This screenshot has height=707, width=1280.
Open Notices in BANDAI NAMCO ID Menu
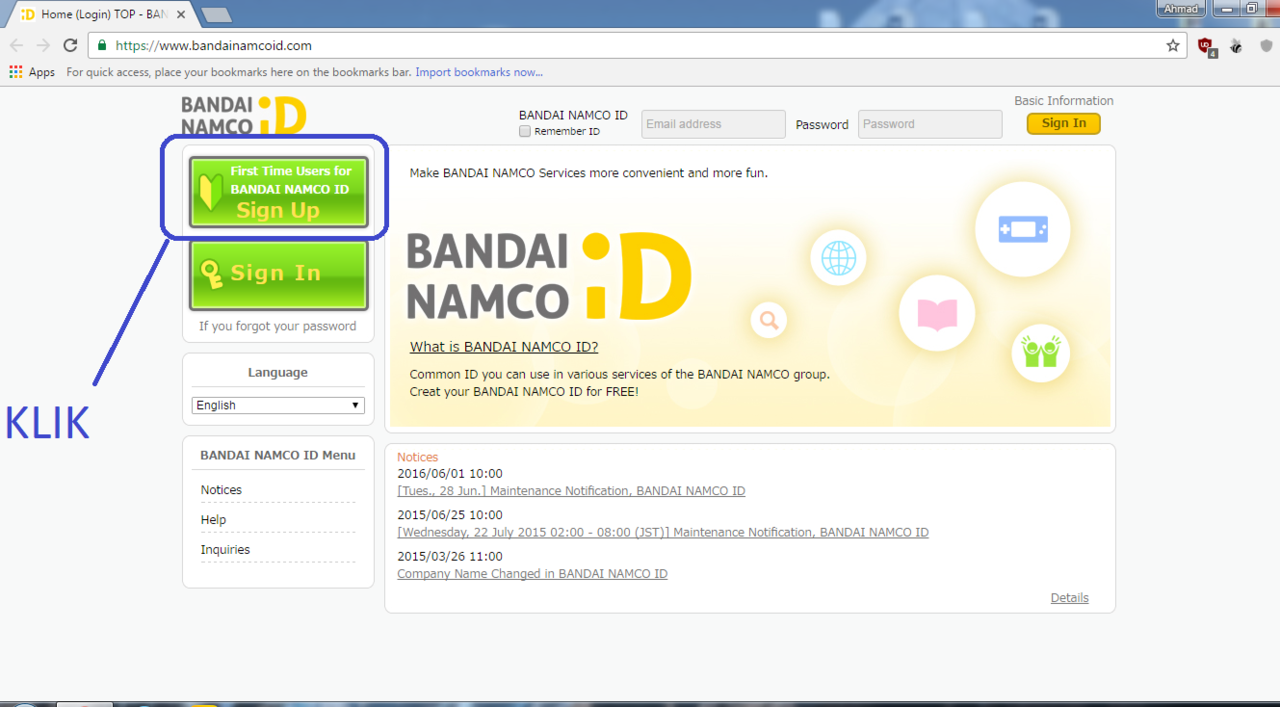click(x=221, y=490)
